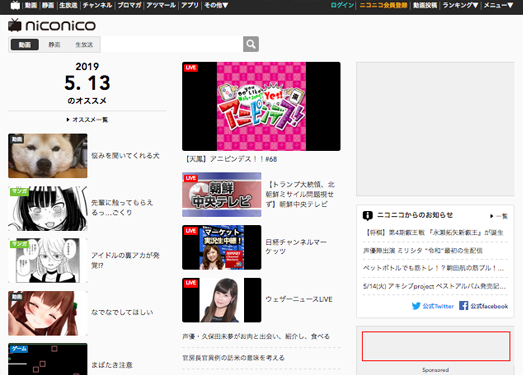
Task: Expand the メニュー▼ dropdown
Action: coord(498,5)
